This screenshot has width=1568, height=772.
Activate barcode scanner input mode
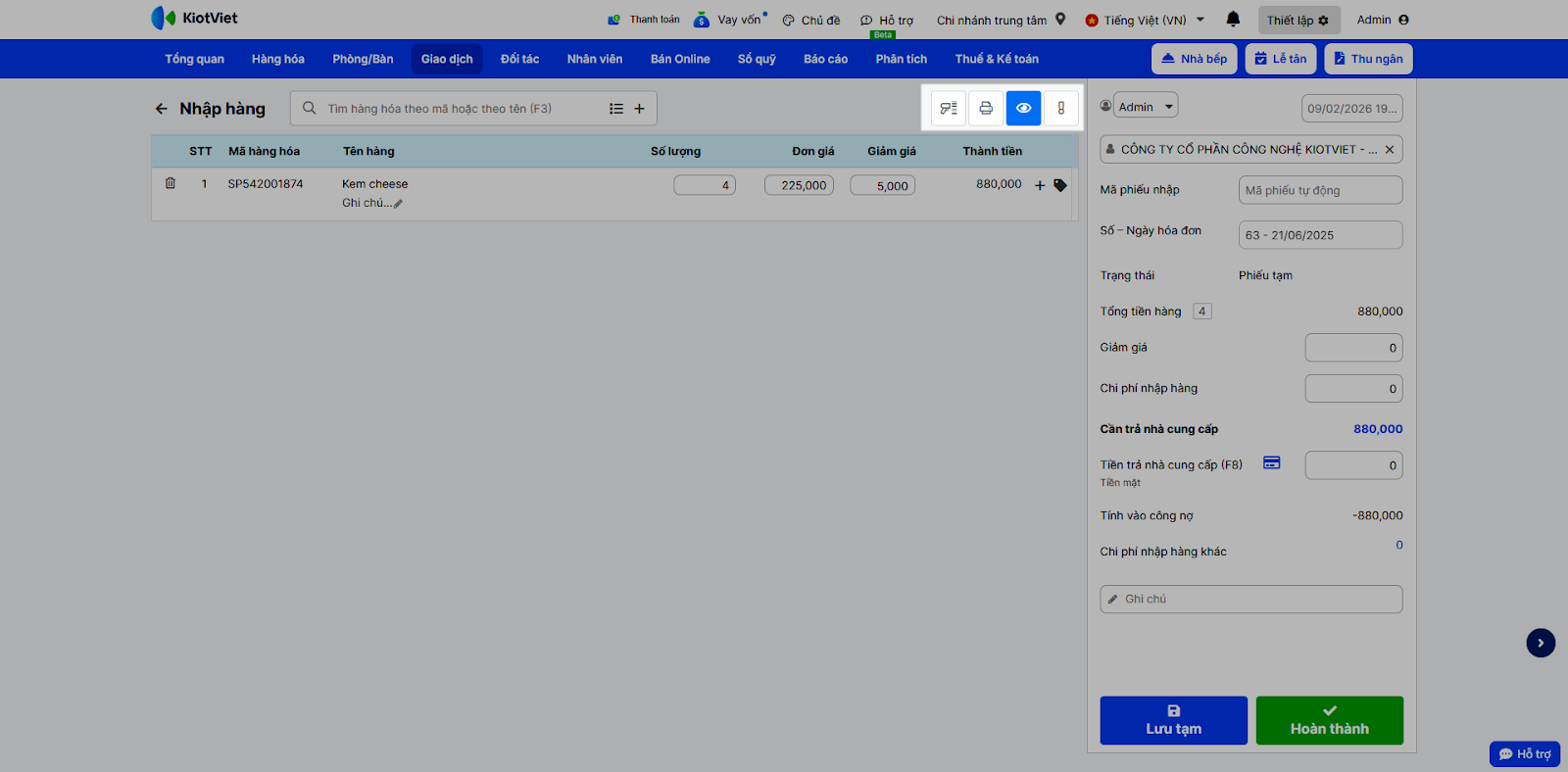(949, 108)
